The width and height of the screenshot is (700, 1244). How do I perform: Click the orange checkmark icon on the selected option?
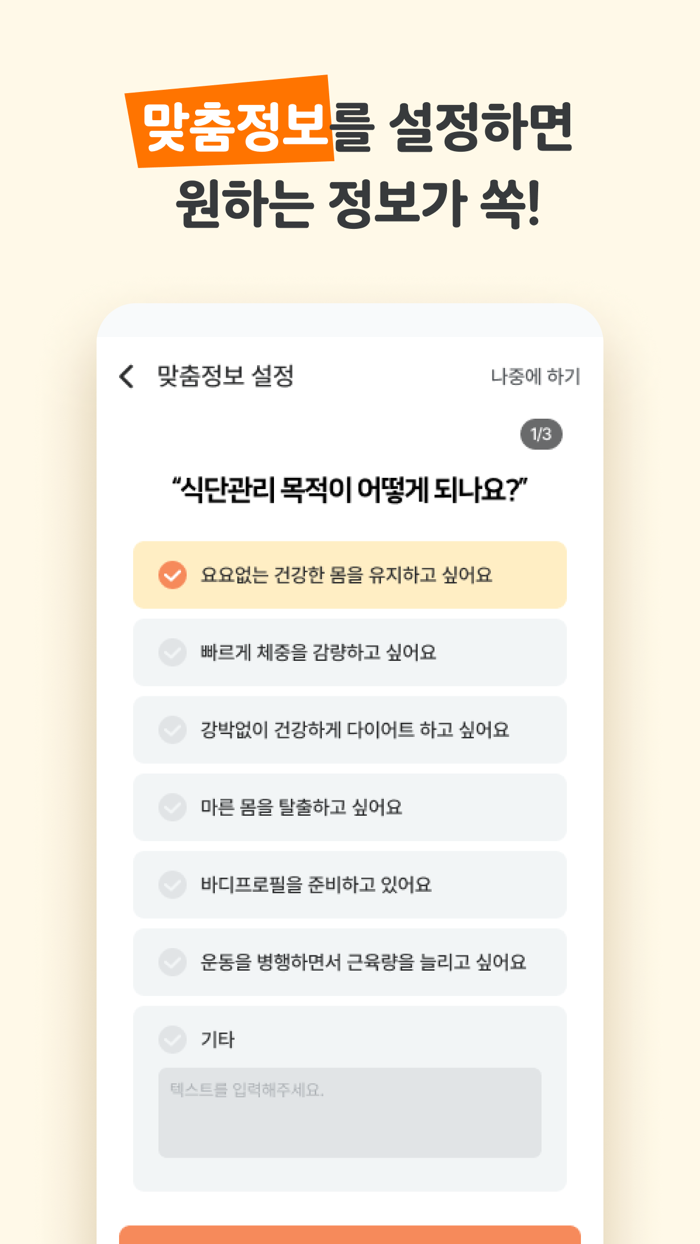coord(173,574)
